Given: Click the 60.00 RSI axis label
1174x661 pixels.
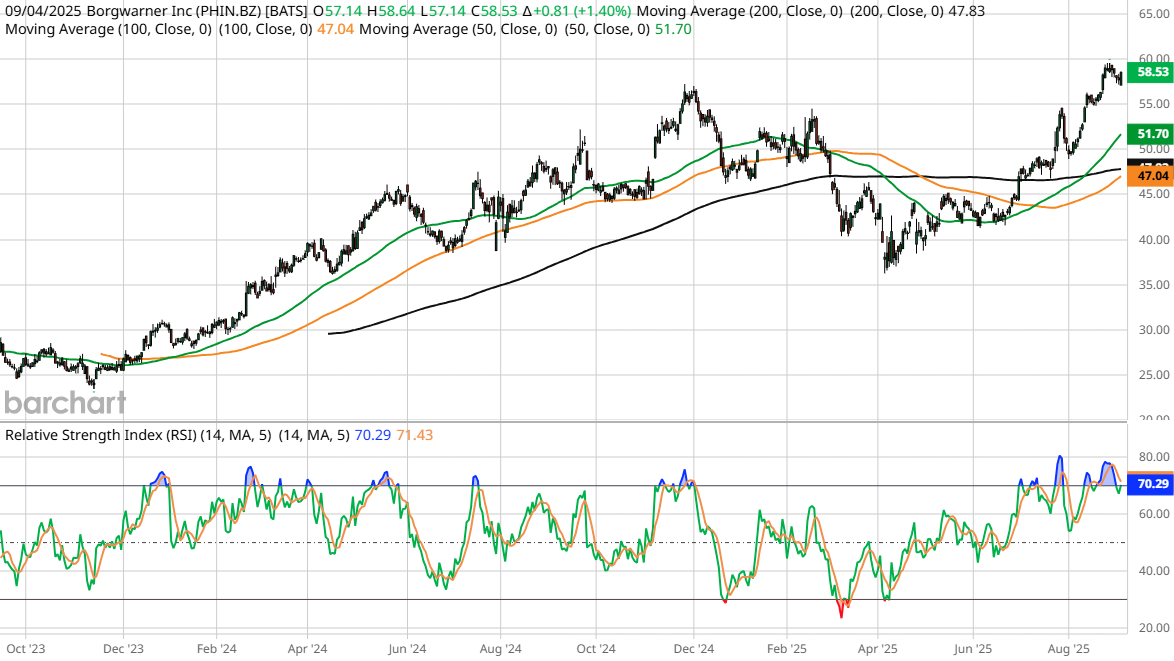Looking at the screenshot, I should pyautogui.click(x=1154, y=514).
